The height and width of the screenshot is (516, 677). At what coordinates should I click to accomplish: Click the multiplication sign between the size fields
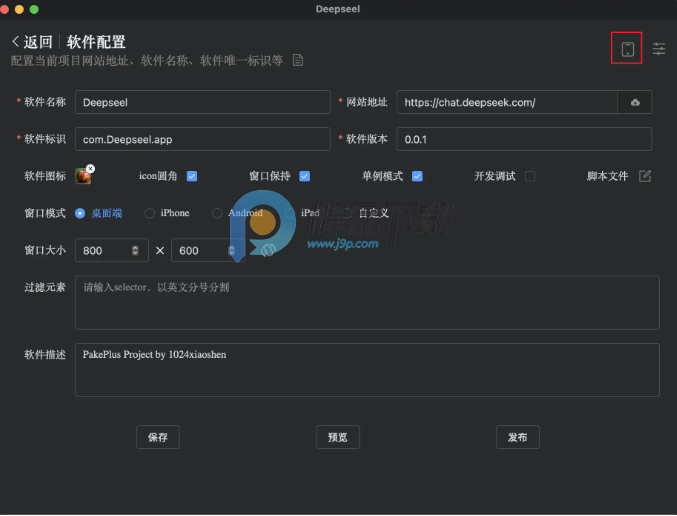(160, 250)
